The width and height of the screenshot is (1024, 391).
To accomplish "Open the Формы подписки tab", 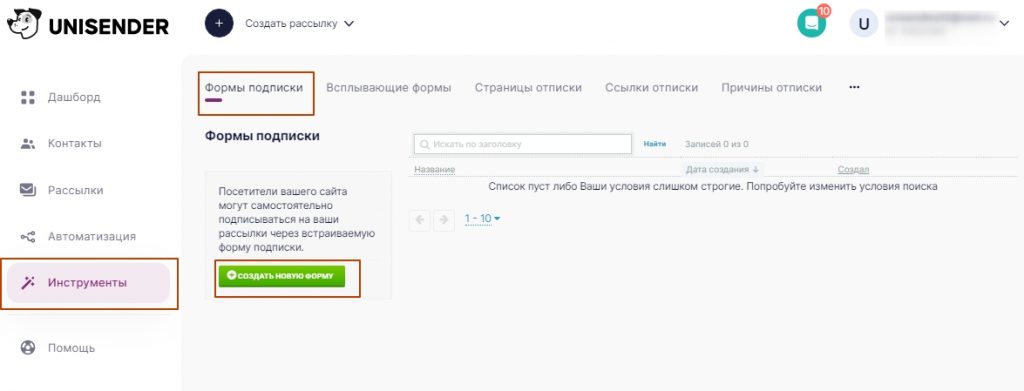I will pyautogui.click(x=254, y=87).
